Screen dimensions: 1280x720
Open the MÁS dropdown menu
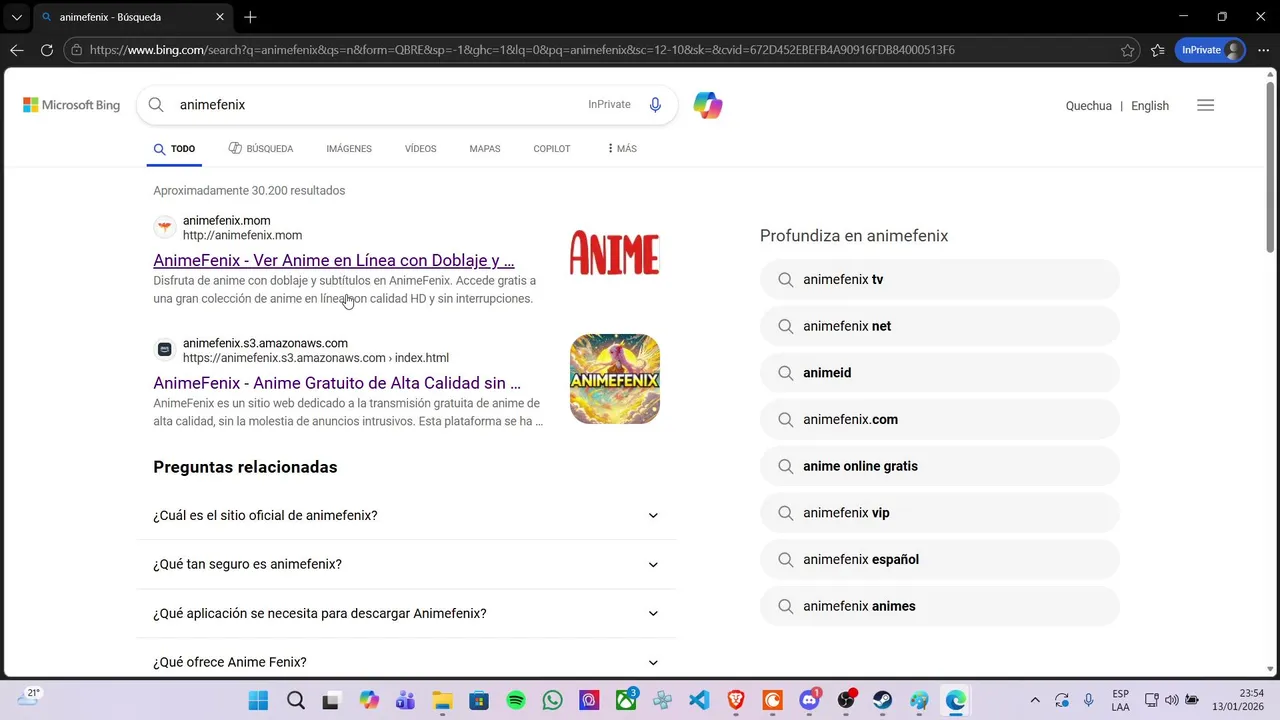pyautogui.click(x=622, y=149)
